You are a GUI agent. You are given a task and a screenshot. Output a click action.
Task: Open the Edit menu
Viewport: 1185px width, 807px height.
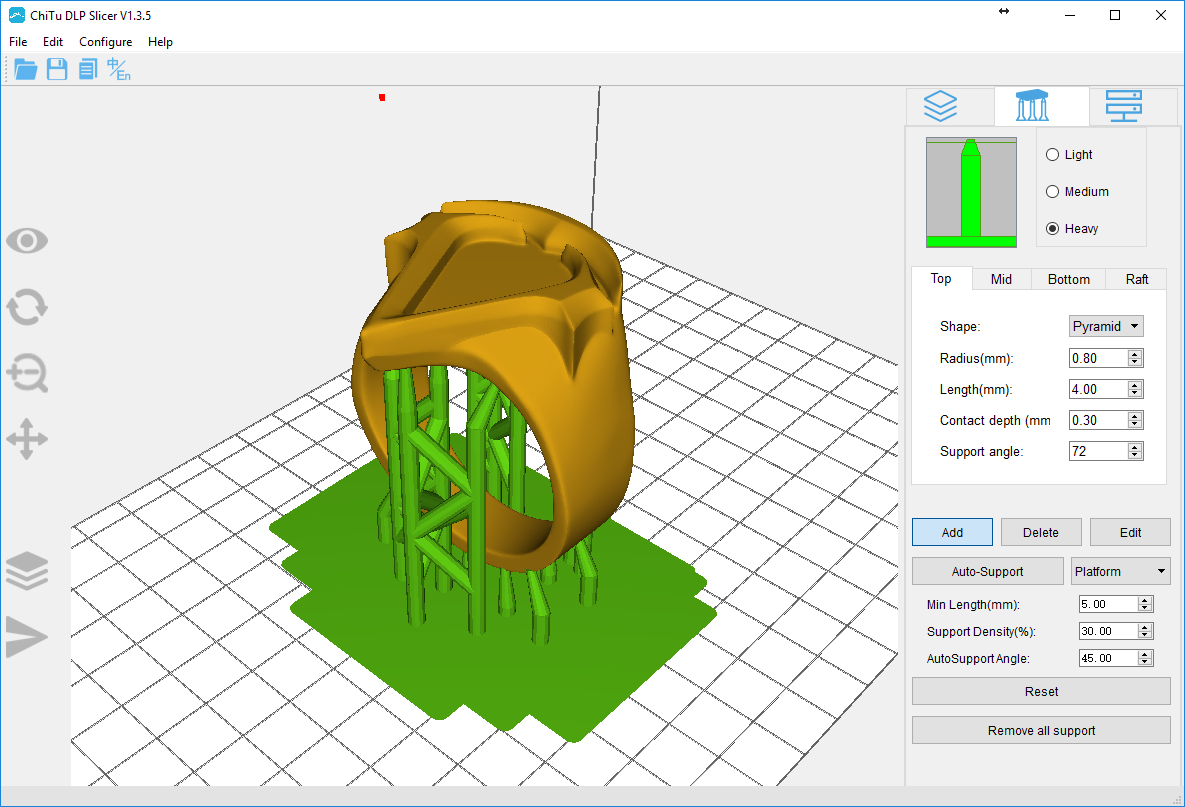tap(53, 42)
